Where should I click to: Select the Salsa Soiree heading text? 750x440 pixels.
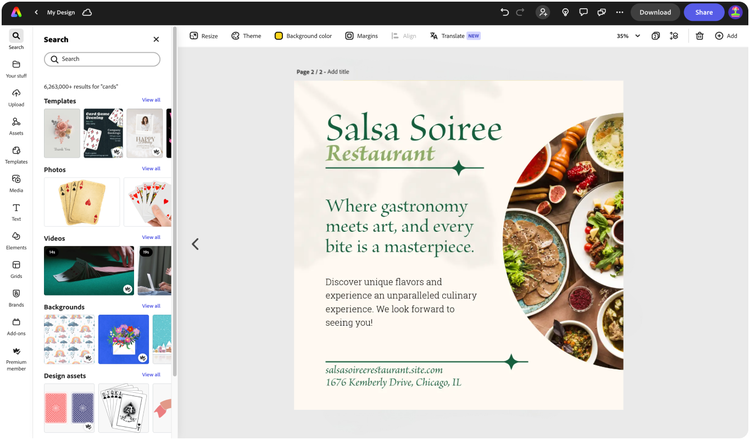pyautogui.click(x=414, y=128)
